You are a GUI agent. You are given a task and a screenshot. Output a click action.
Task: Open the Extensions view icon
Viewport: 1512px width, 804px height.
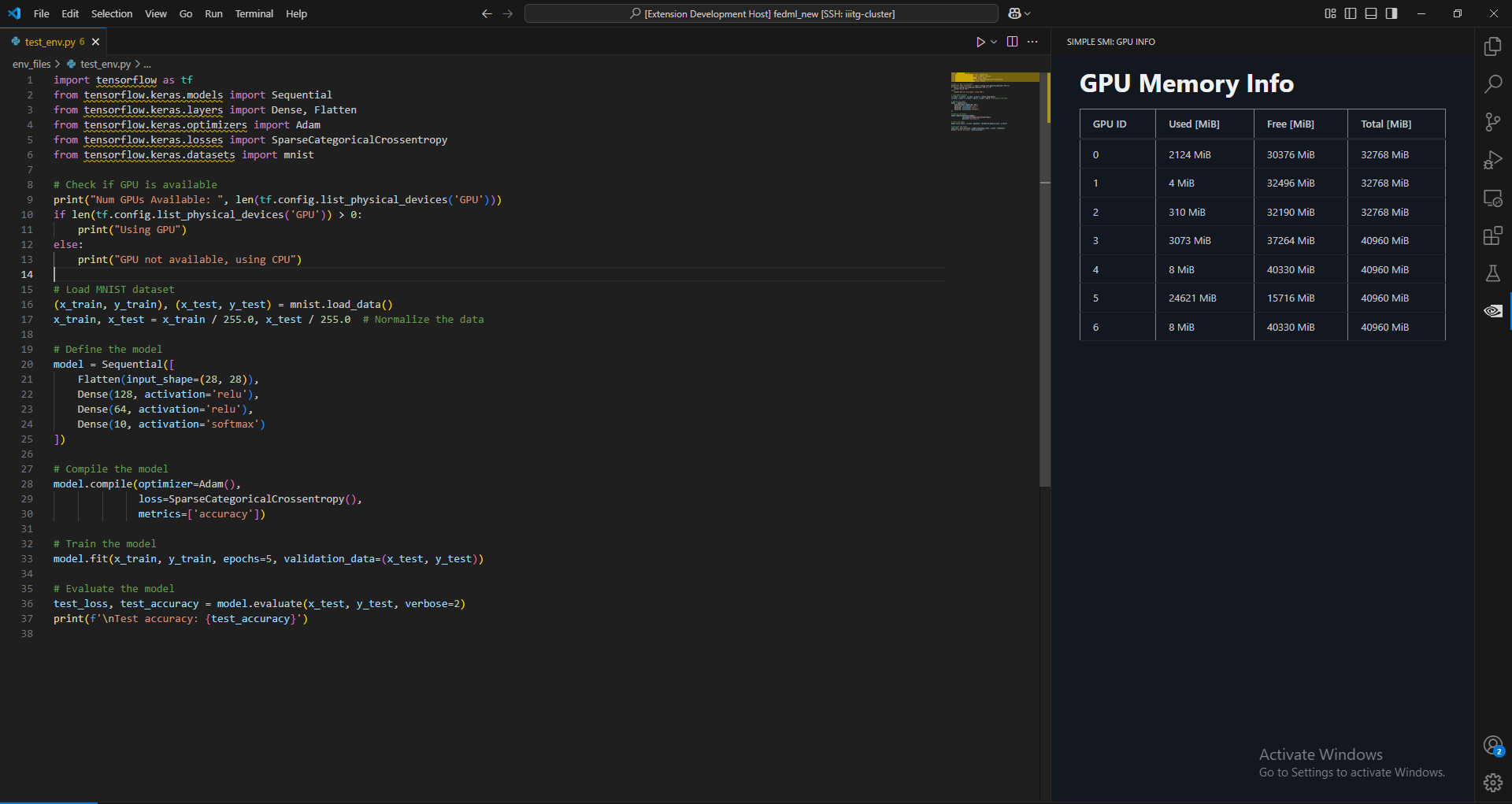coord(1492,235)
